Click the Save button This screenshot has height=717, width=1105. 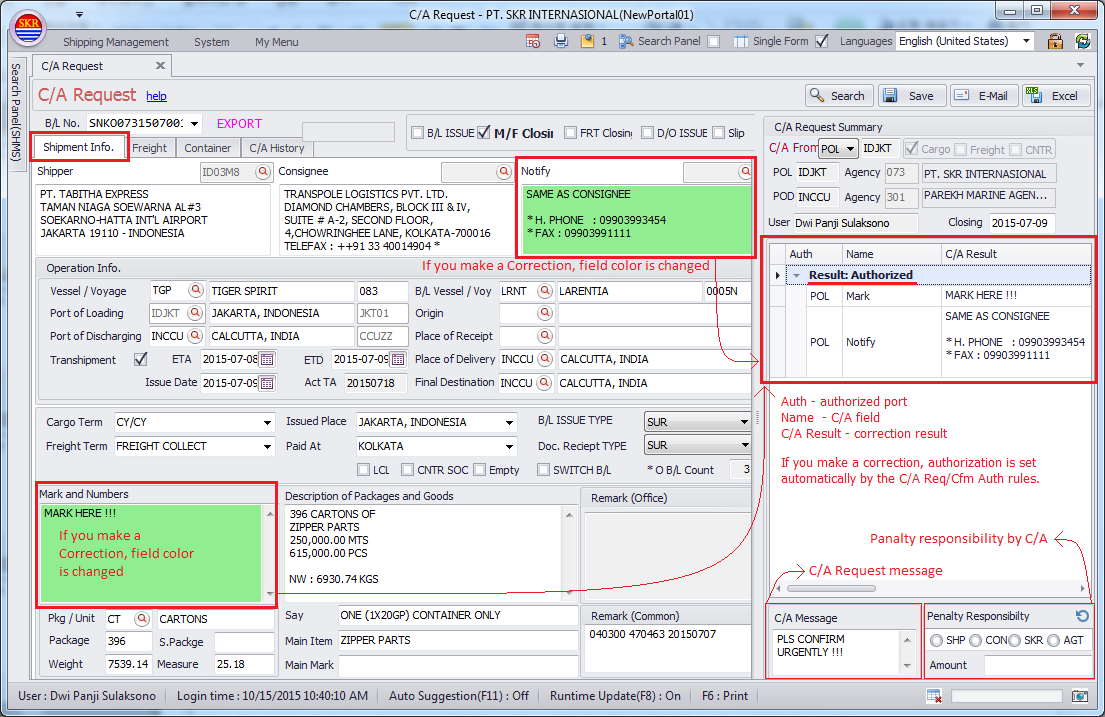point(912,95)
